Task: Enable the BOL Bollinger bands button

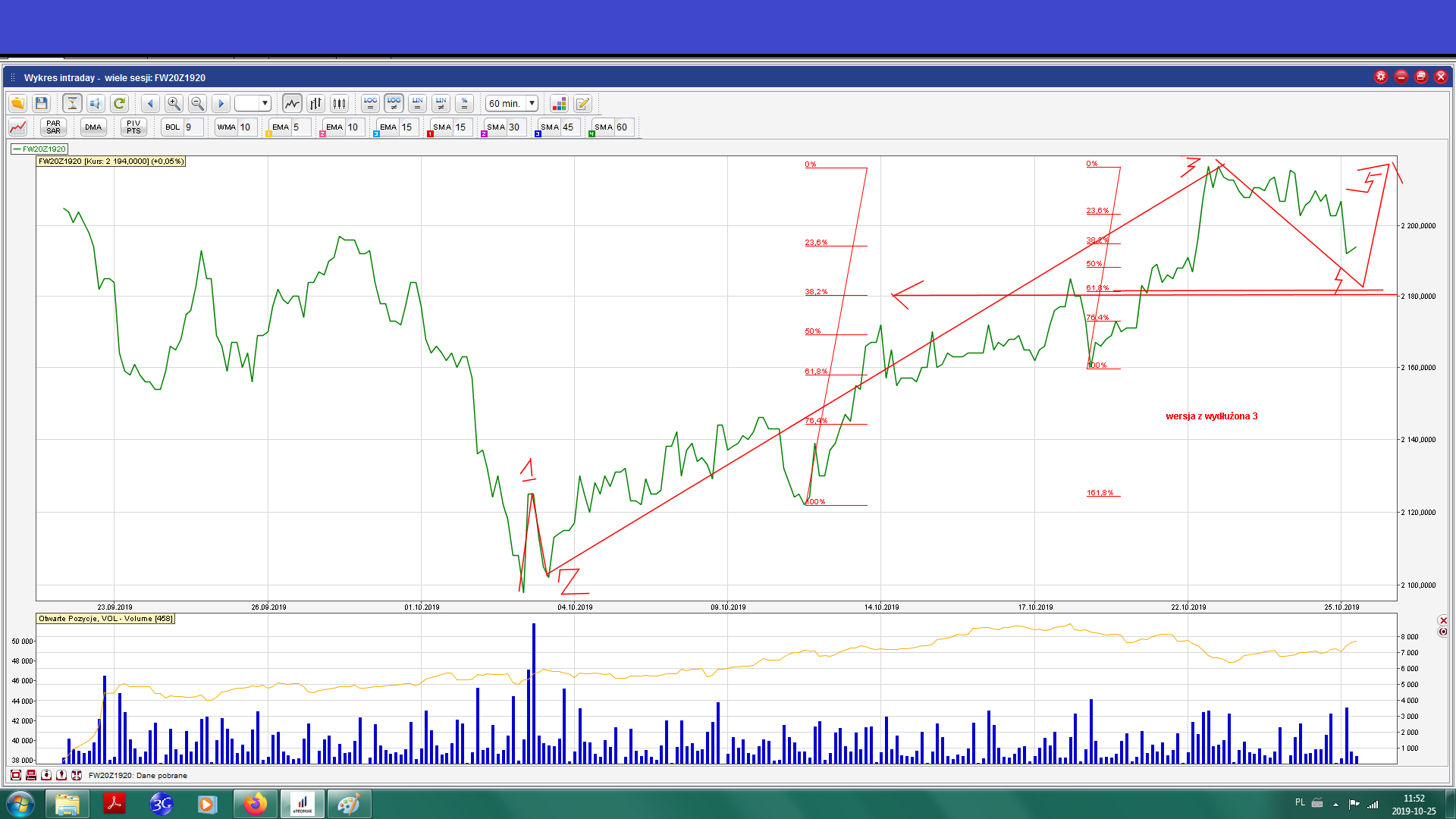Action: pos(173,127)
